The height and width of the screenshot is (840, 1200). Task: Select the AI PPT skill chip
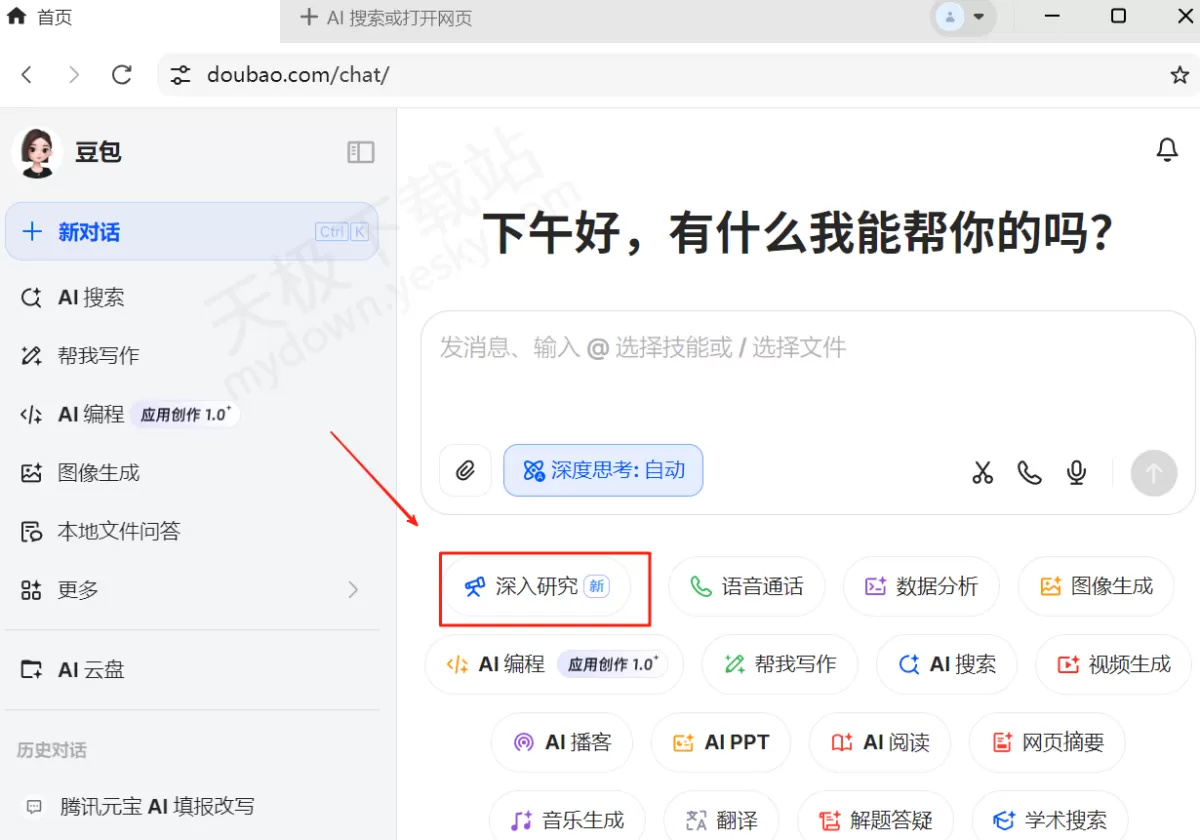coord(720,742)
